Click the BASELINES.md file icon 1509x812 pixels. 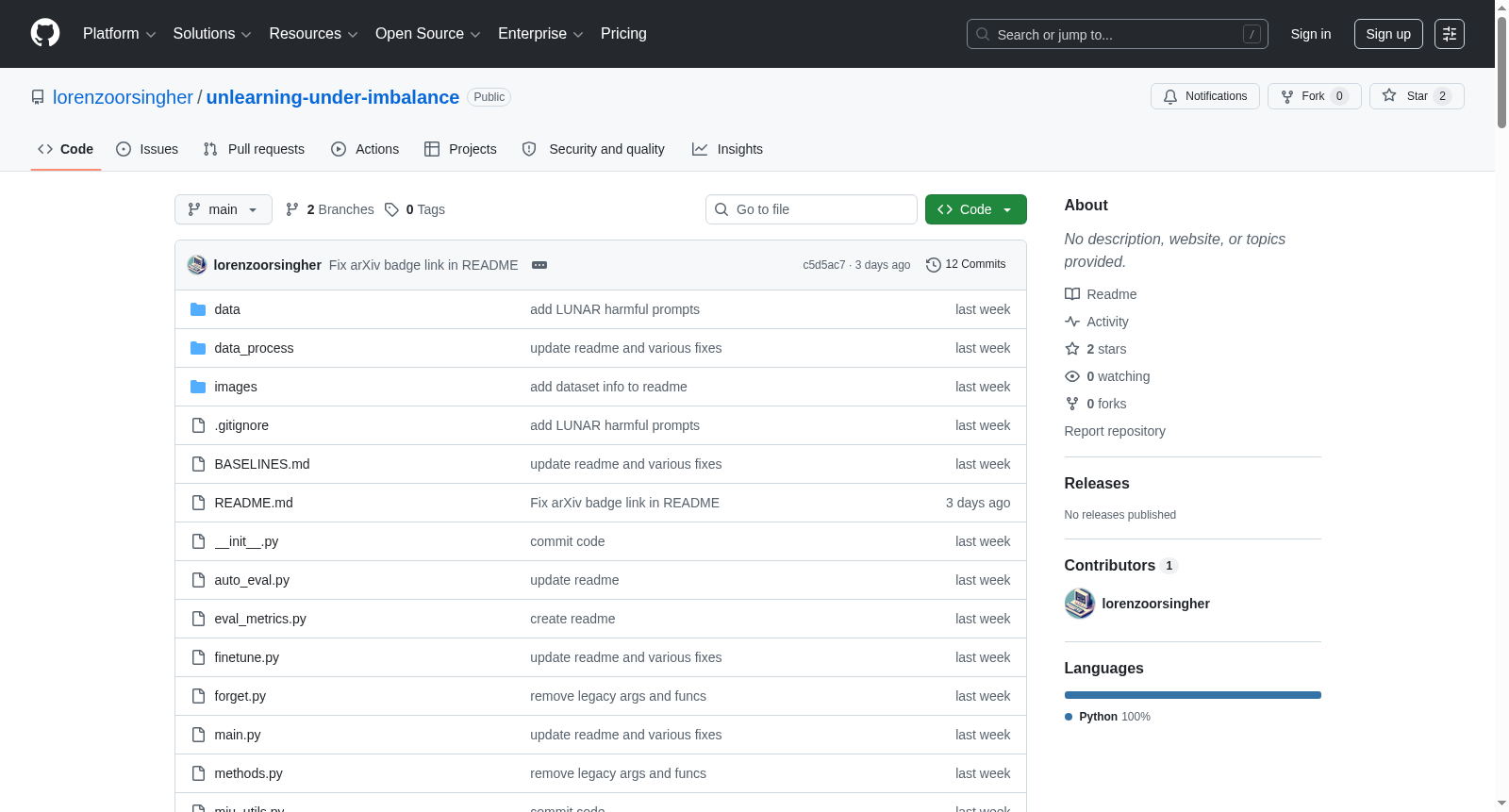198,464
